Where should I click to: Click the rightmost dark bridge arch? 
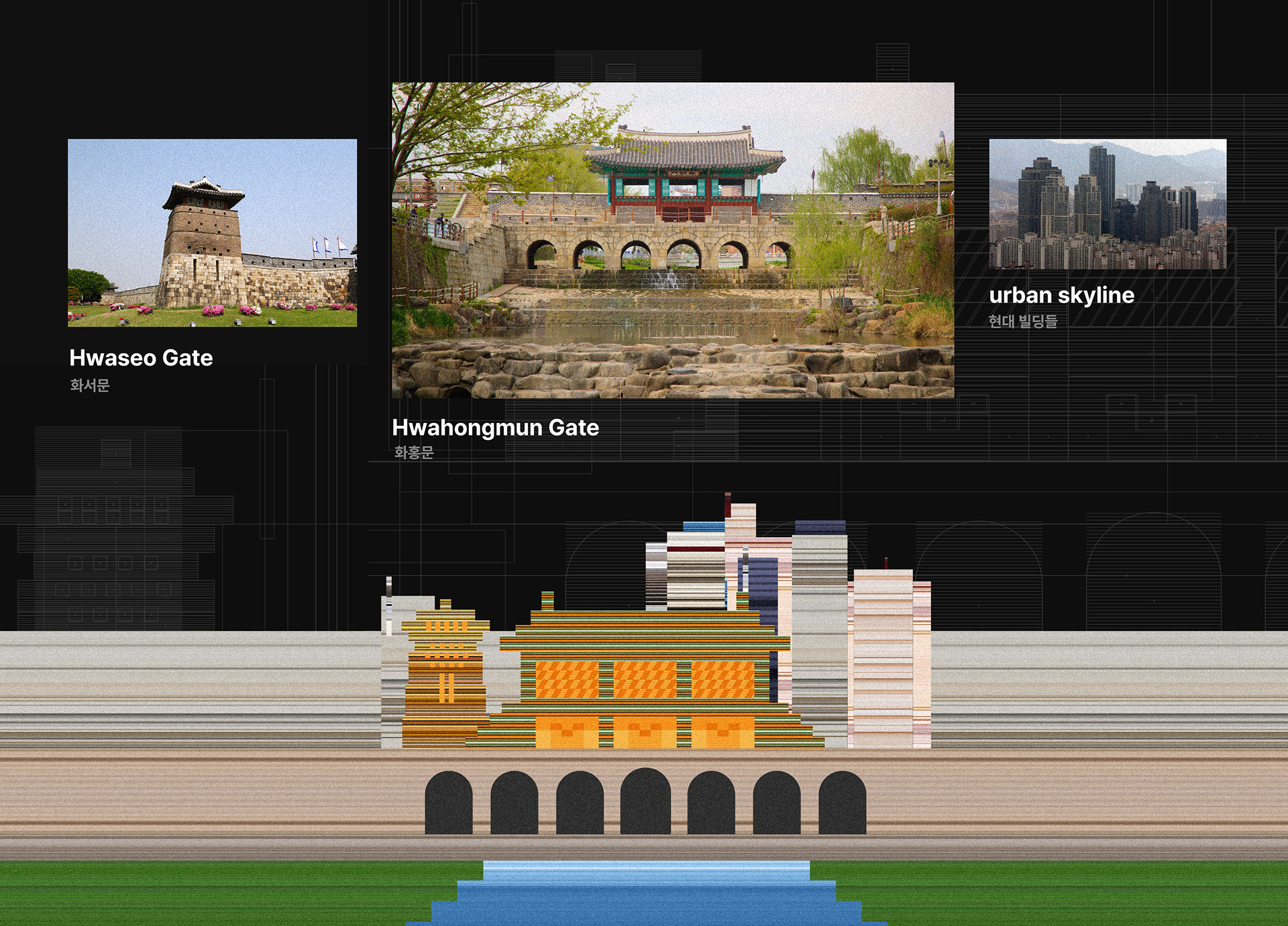[842, 803]
